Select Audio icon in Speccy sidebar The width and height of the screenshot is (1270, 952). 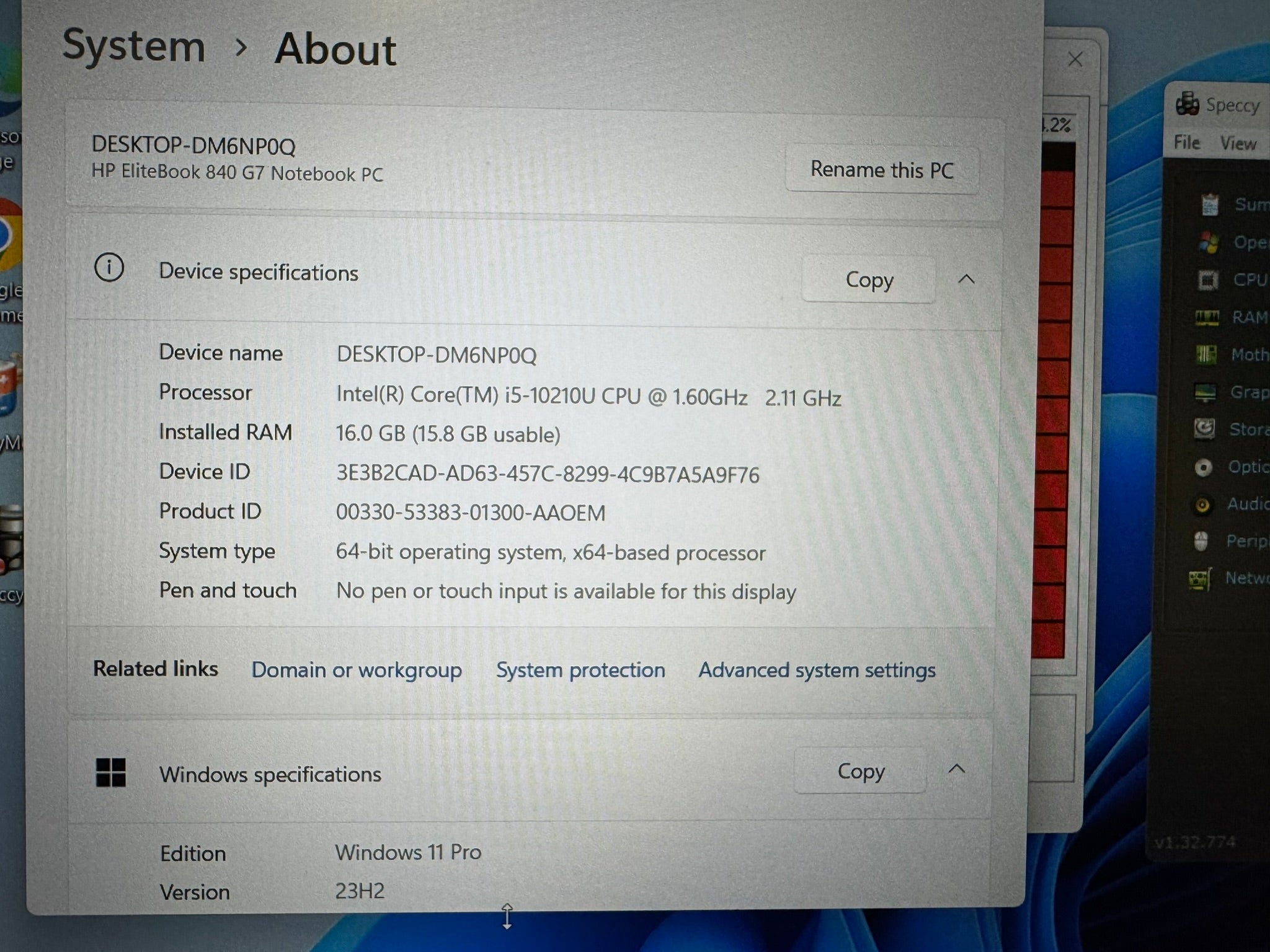pos(1202,505)
